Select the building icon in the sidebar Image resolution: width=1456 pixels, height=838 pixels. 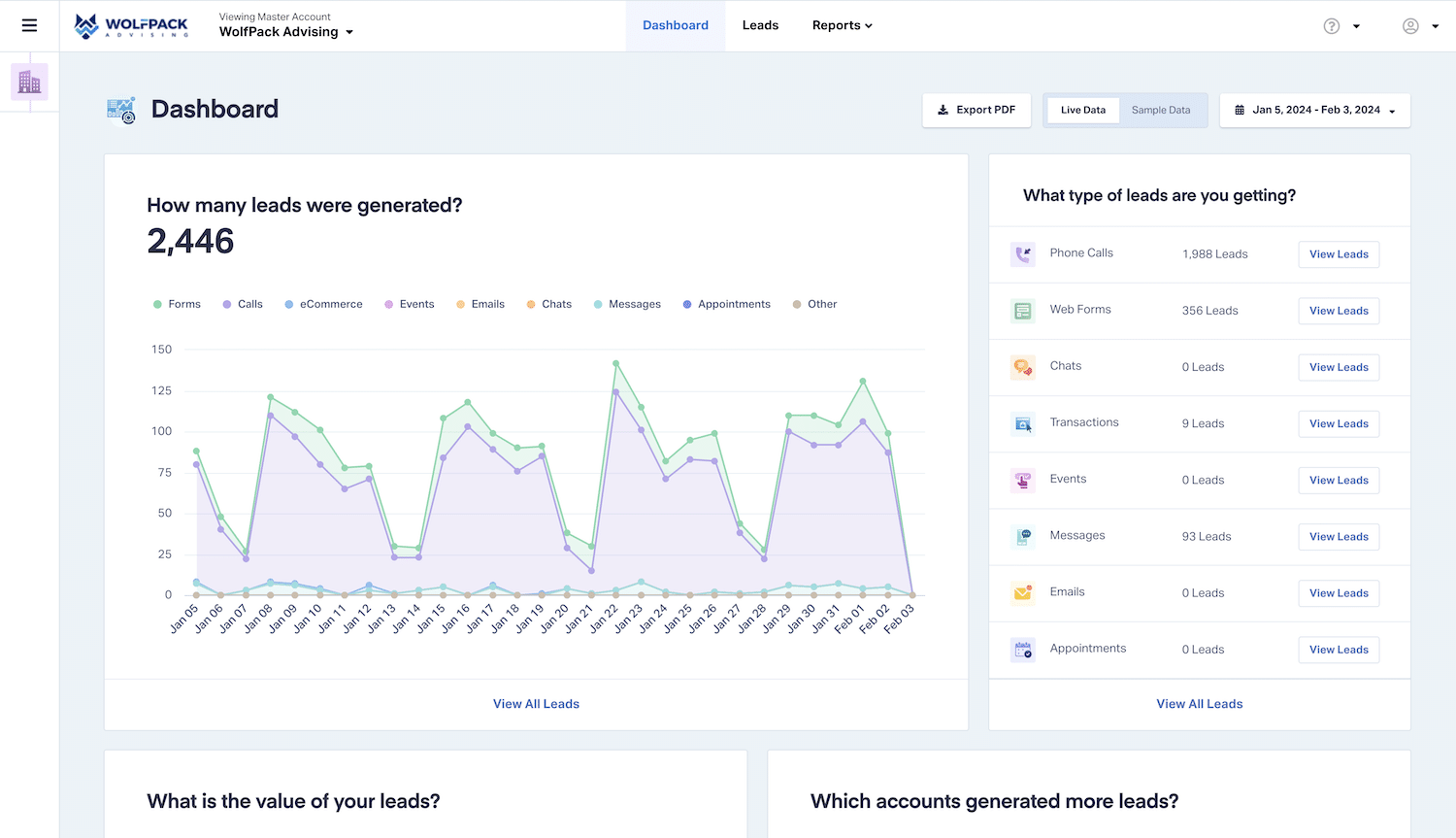[x=29, y=83]
